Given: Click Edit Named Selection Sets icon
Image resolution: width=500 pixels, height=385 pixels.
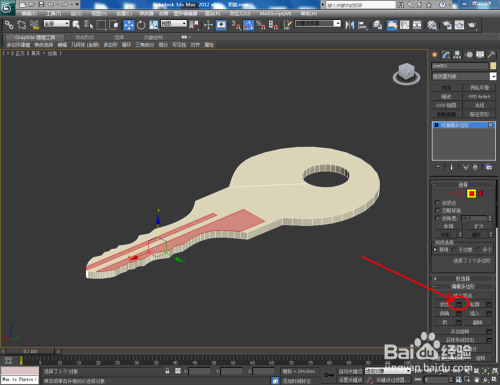Looking at the screenshot, I should click(x=288, y=25).
